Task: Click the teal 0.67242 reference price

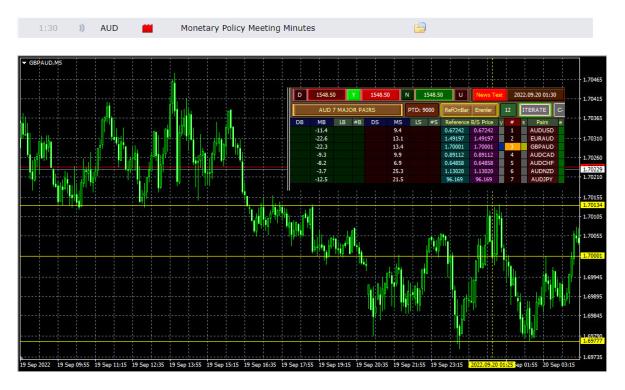Action: (x=454, y=130)
